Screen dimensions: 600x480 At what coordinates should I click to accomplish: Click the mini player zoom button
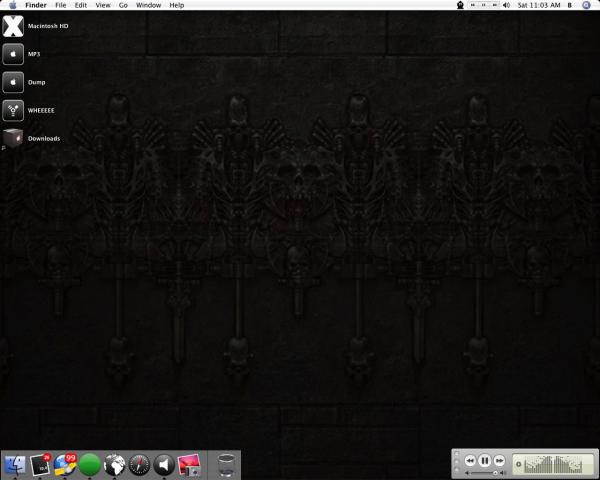click(x=456, y=469)
